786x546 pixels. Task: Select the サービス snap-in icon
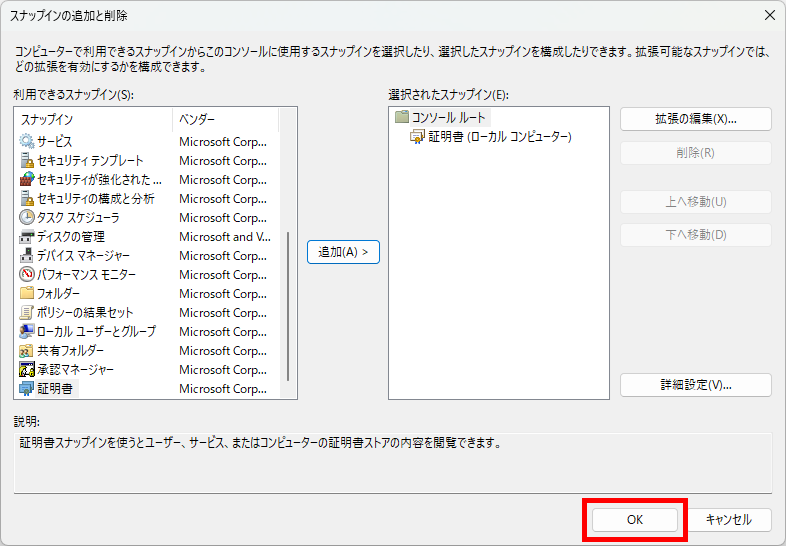point(27,142)
